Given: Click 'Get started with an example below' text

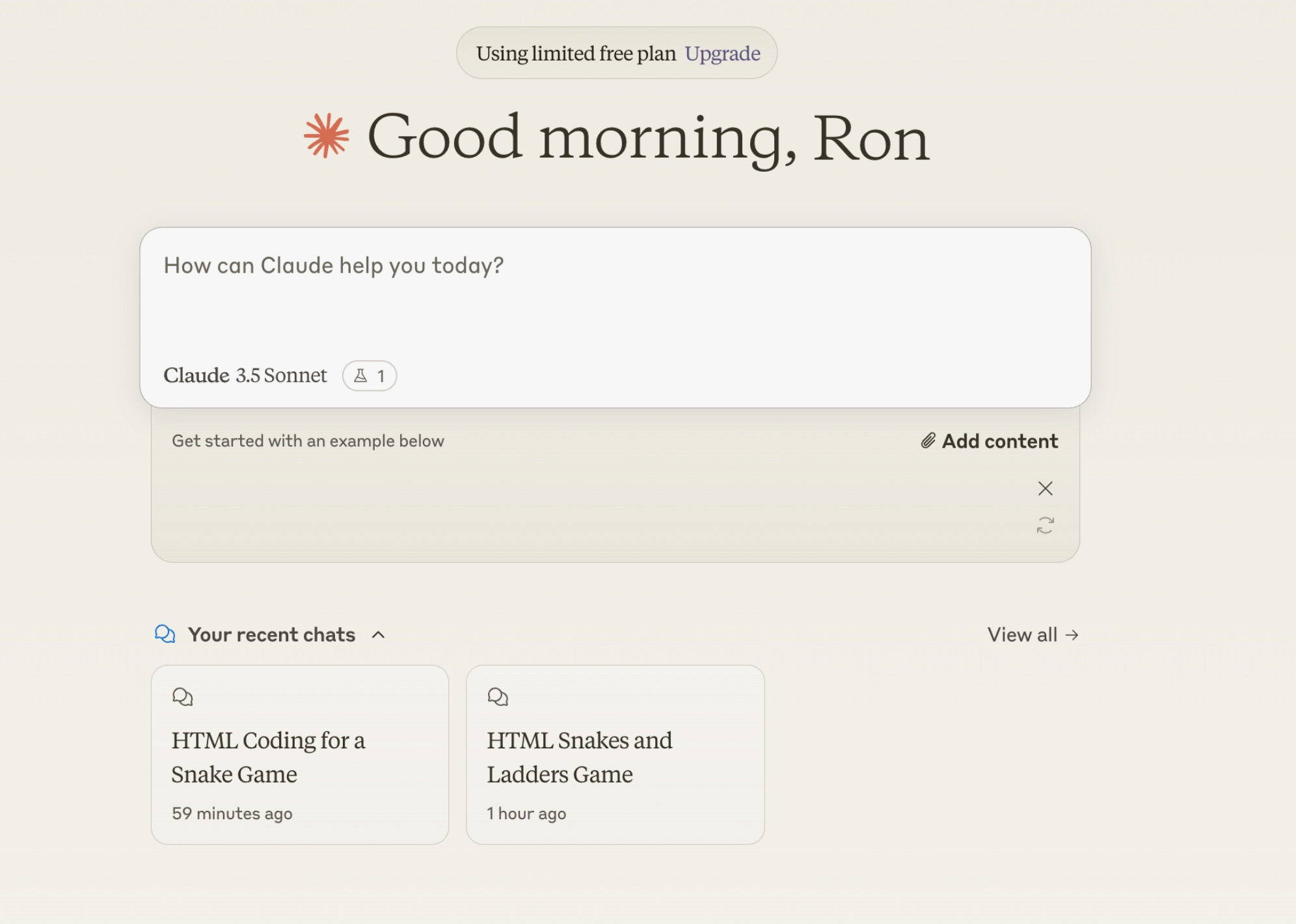Looking at the screenshot, I should coord(308,441).
